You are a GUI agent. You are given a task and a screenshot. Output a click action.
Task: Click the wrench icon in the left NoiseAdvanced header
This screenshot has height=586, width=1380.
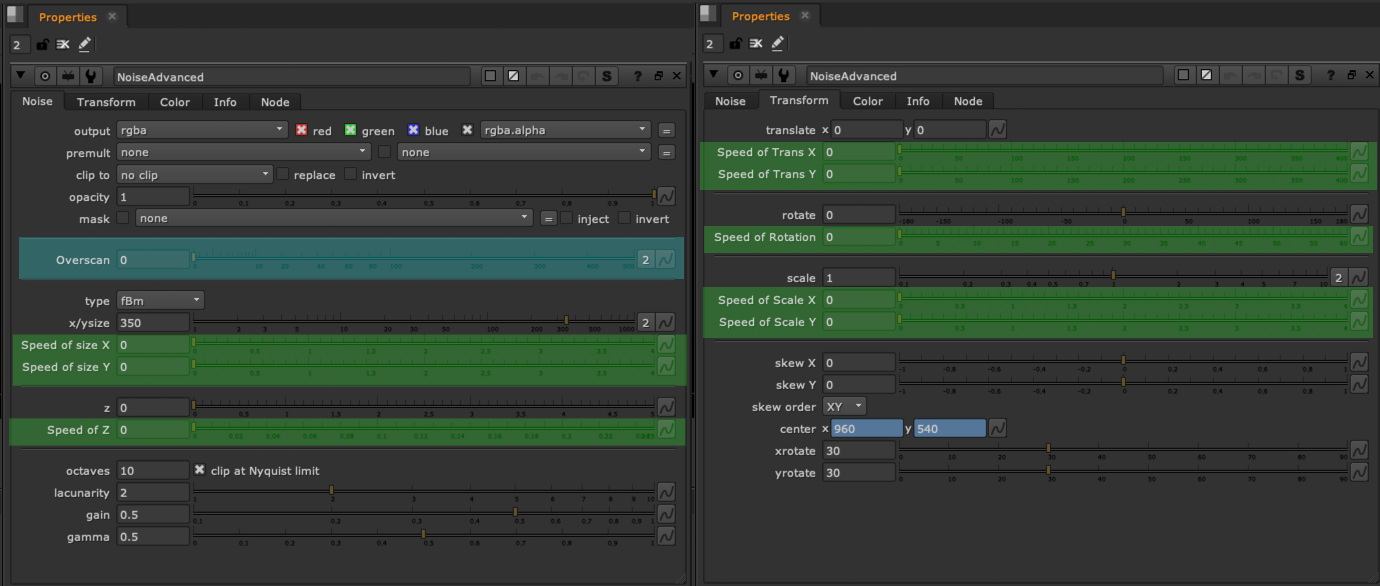click(x=91, y=77)
